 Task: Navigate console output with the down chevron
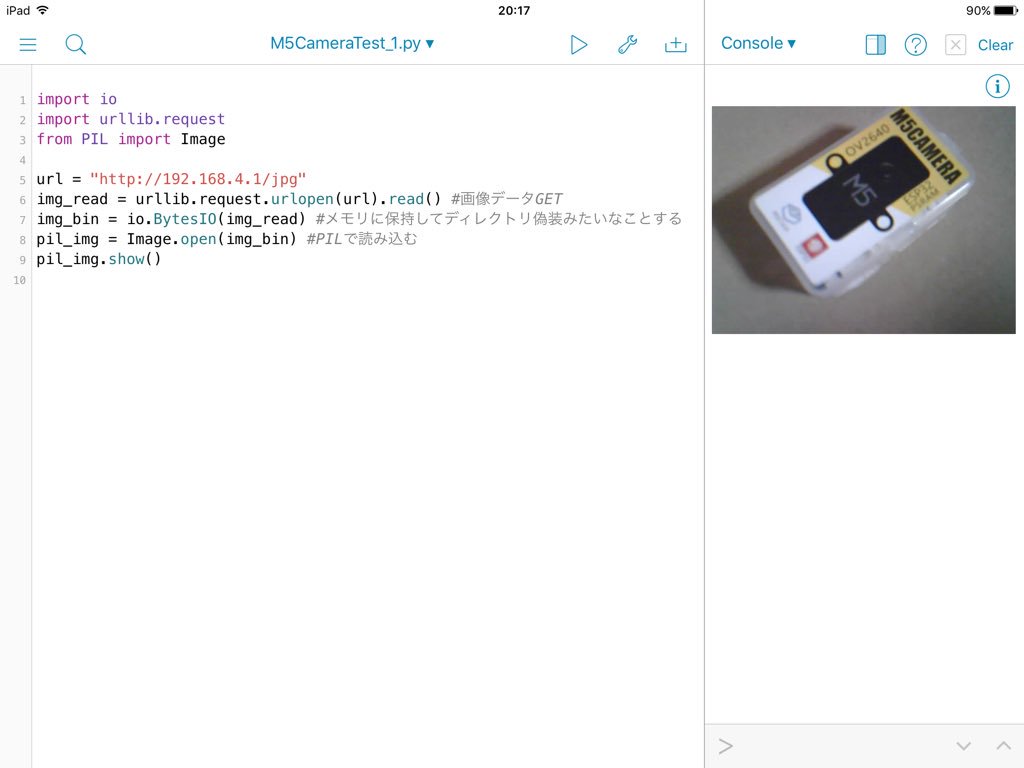tap(963, 745)
